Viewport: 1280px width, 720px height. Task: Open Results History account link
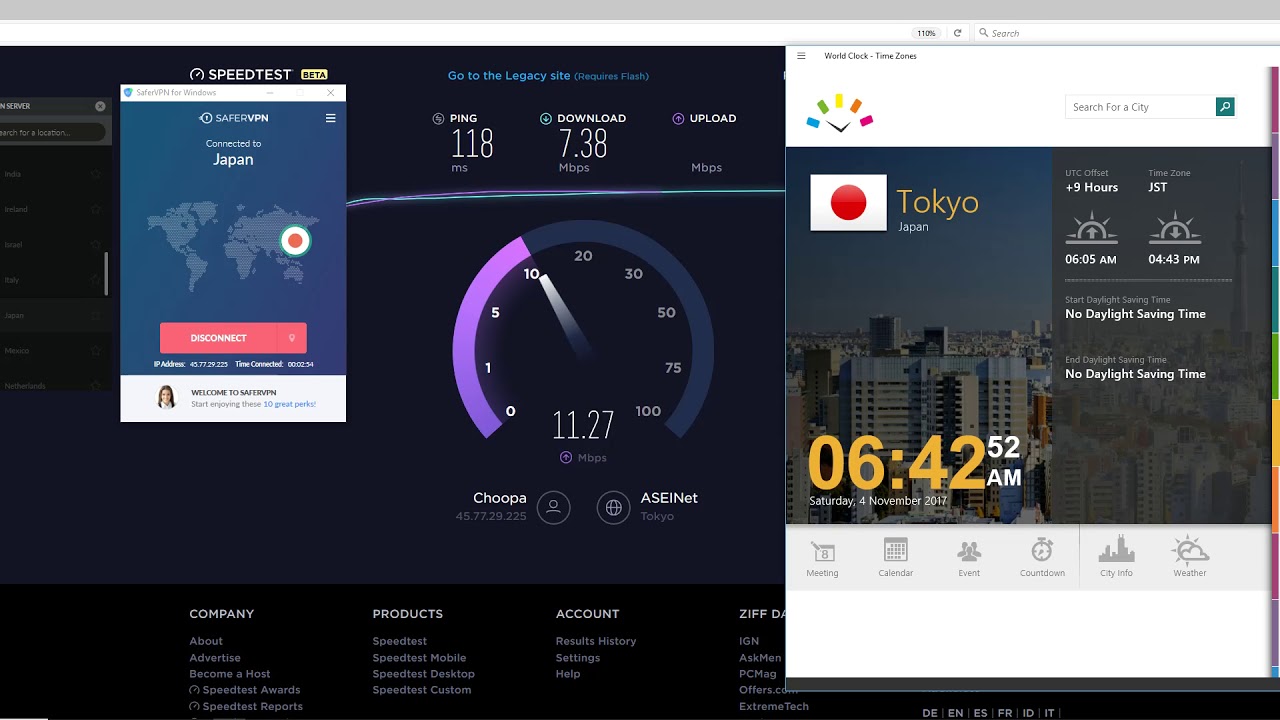coord(596,641)
